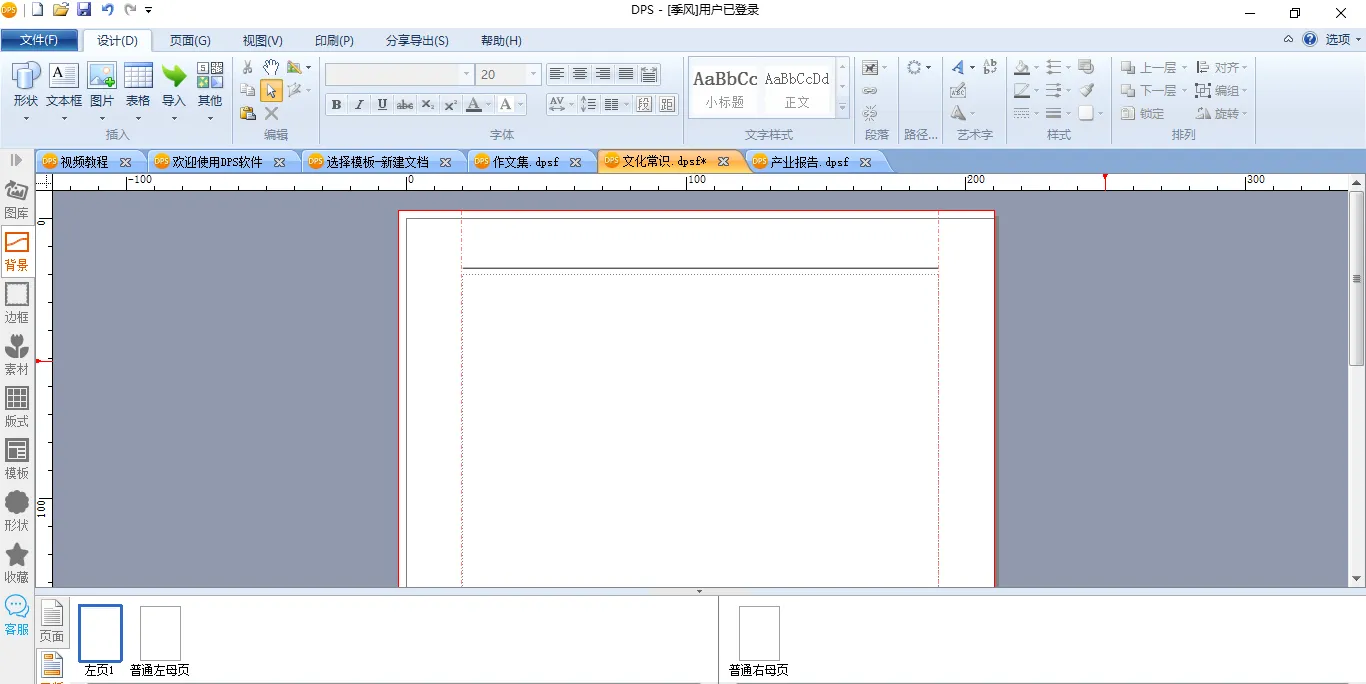The image size is (1366, 684).
Task: Open the font size dropdown showing 20
Action: coord(534,75)
